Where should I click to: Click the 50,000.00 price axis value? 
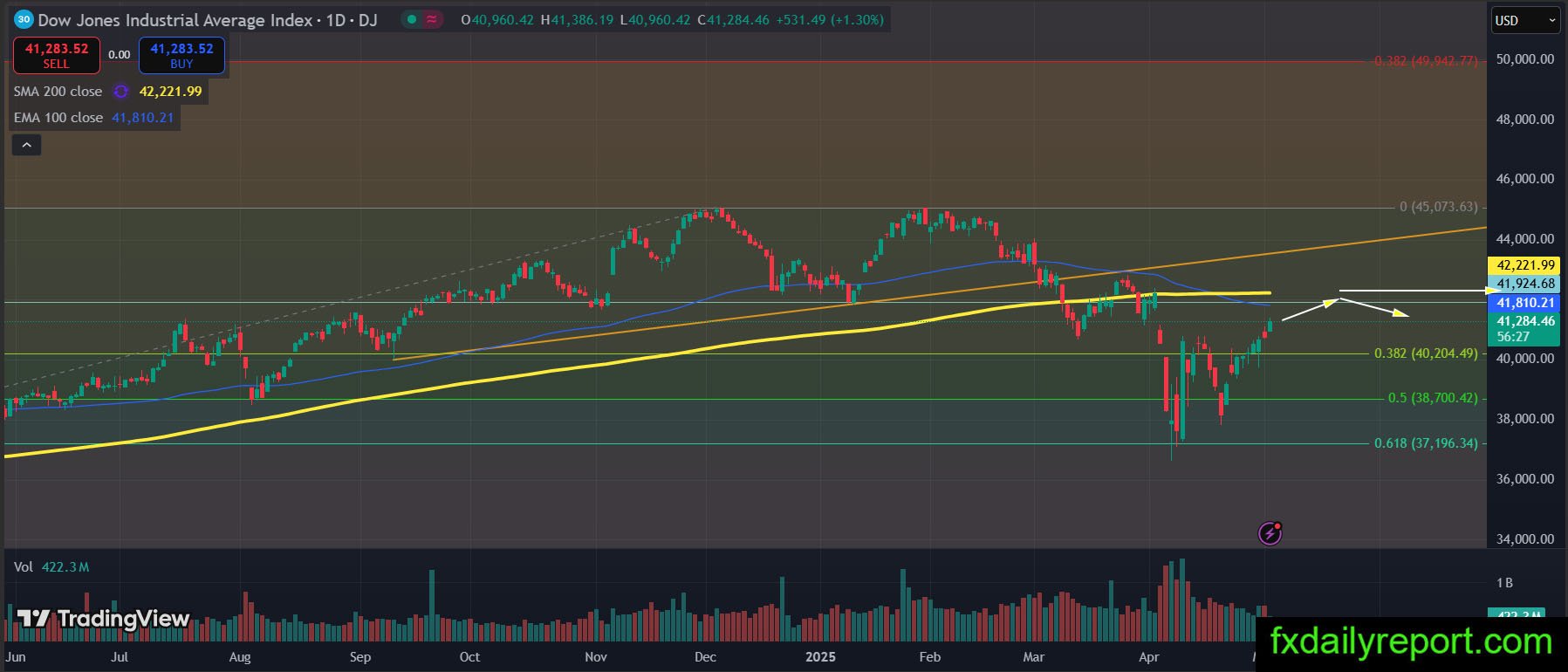tap(1524, 59)
